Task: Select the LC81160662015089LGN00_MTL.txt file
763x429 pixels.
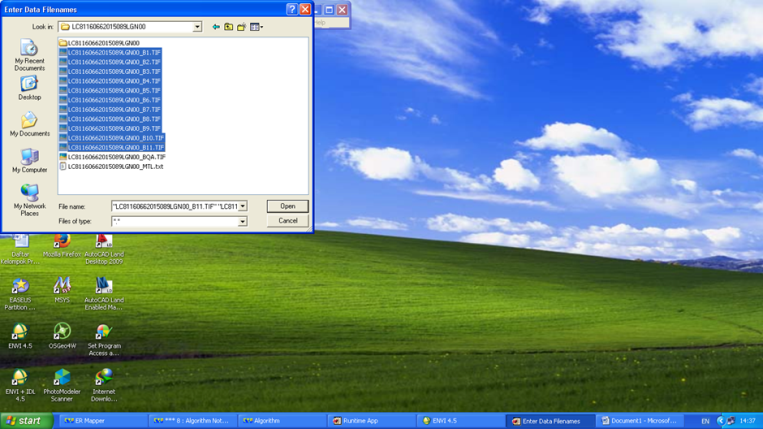Action: click(111, 166)
